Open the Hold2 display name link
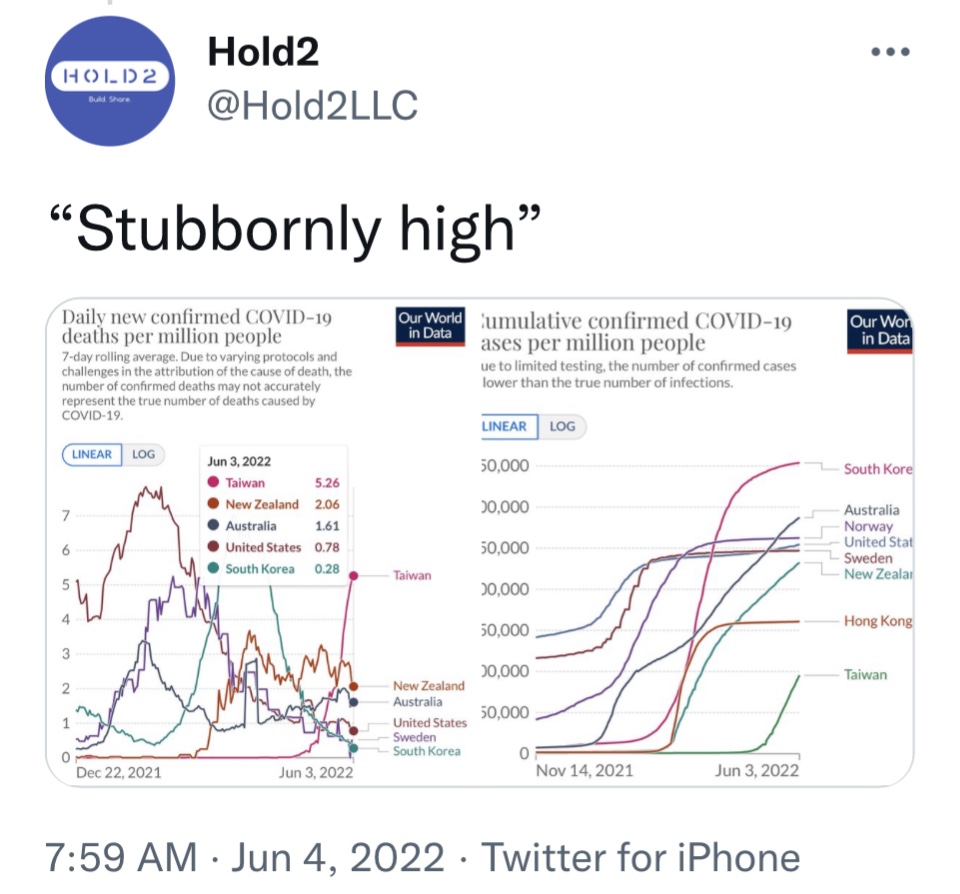 [x=263, y=52]
